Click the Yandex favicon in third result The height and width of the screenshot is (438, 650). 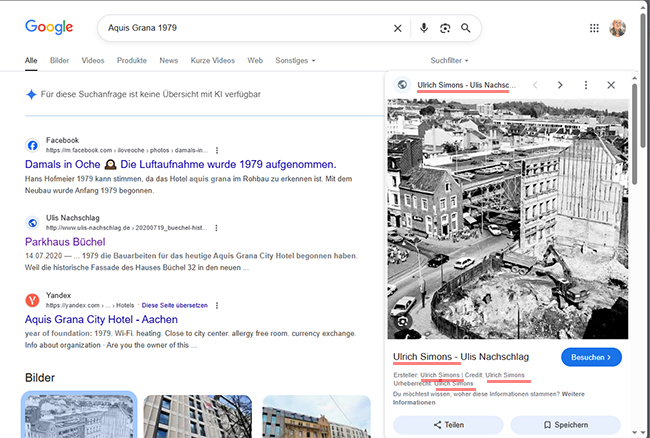(x=32, y=300)
